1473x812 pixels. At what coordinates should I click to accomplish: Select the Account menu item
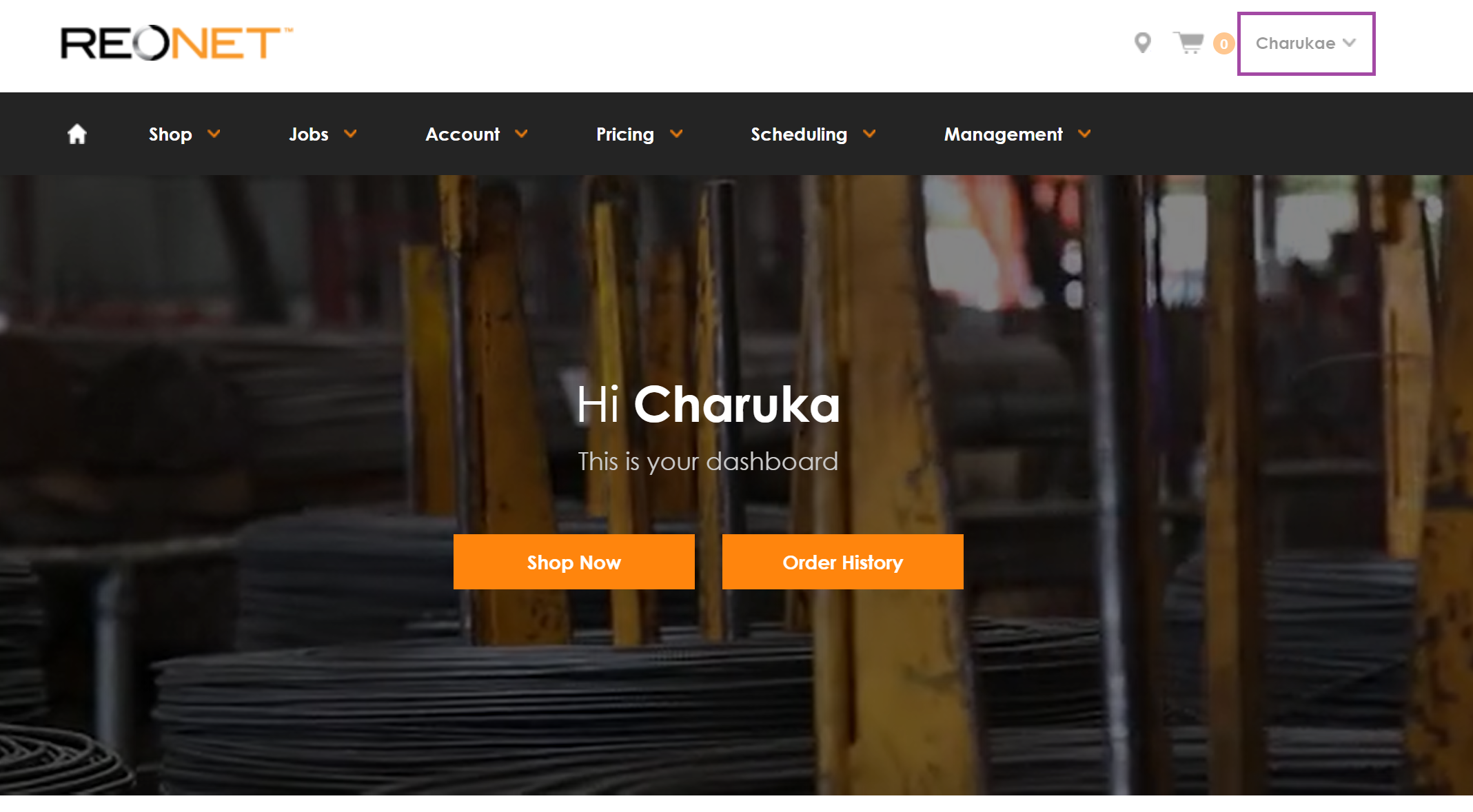tap(463, 134)
